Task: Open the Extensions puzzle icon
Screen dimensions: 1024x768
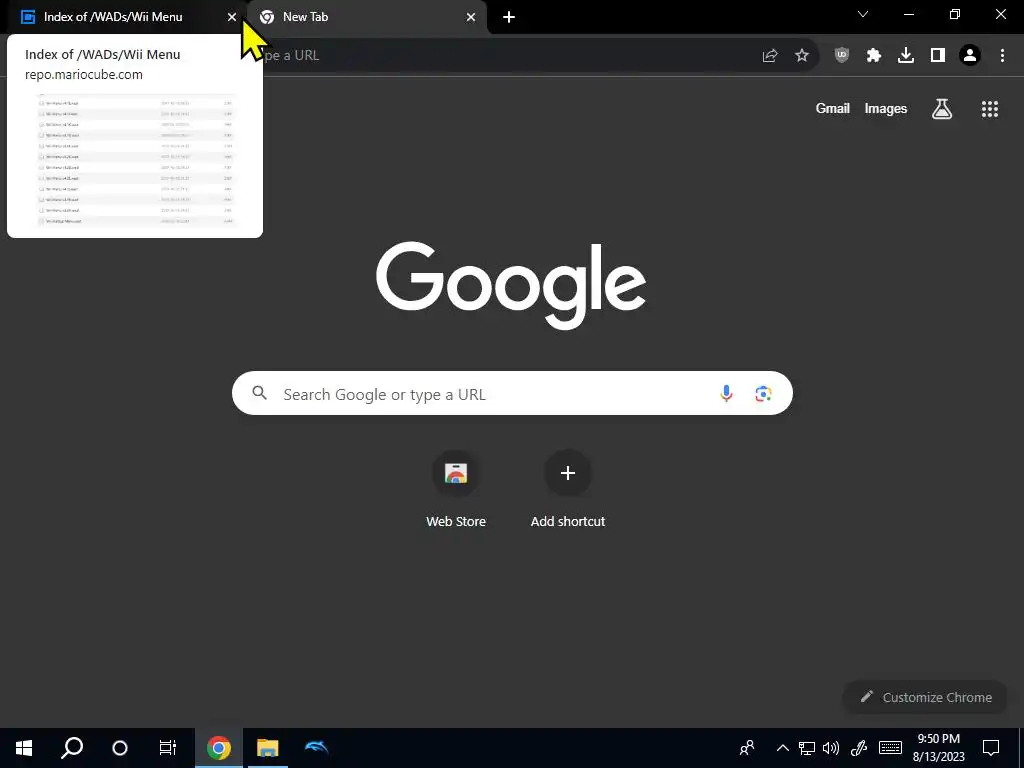Action: (874, 56)
